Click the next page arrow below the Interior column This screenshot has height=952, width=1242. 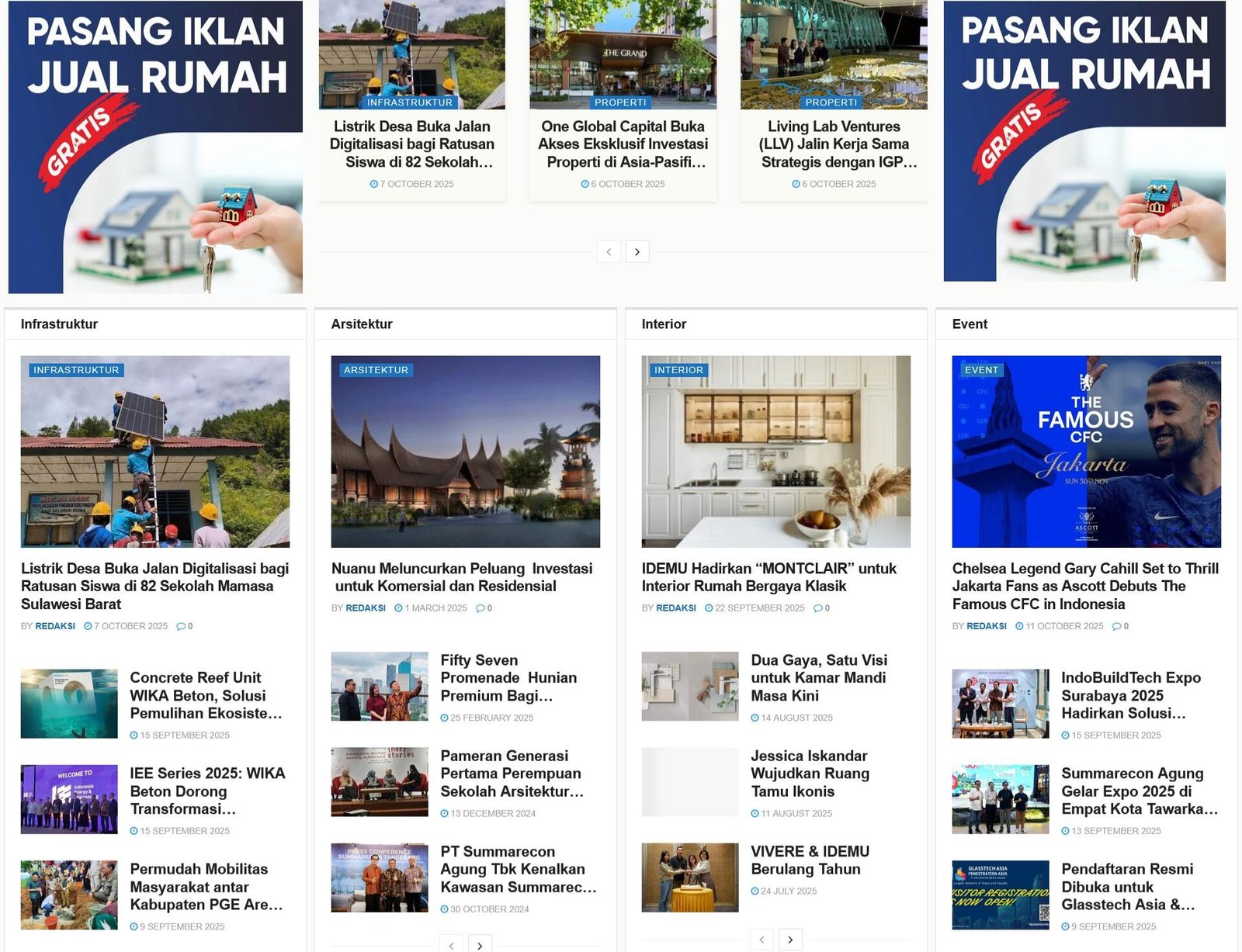coord(791,939)
